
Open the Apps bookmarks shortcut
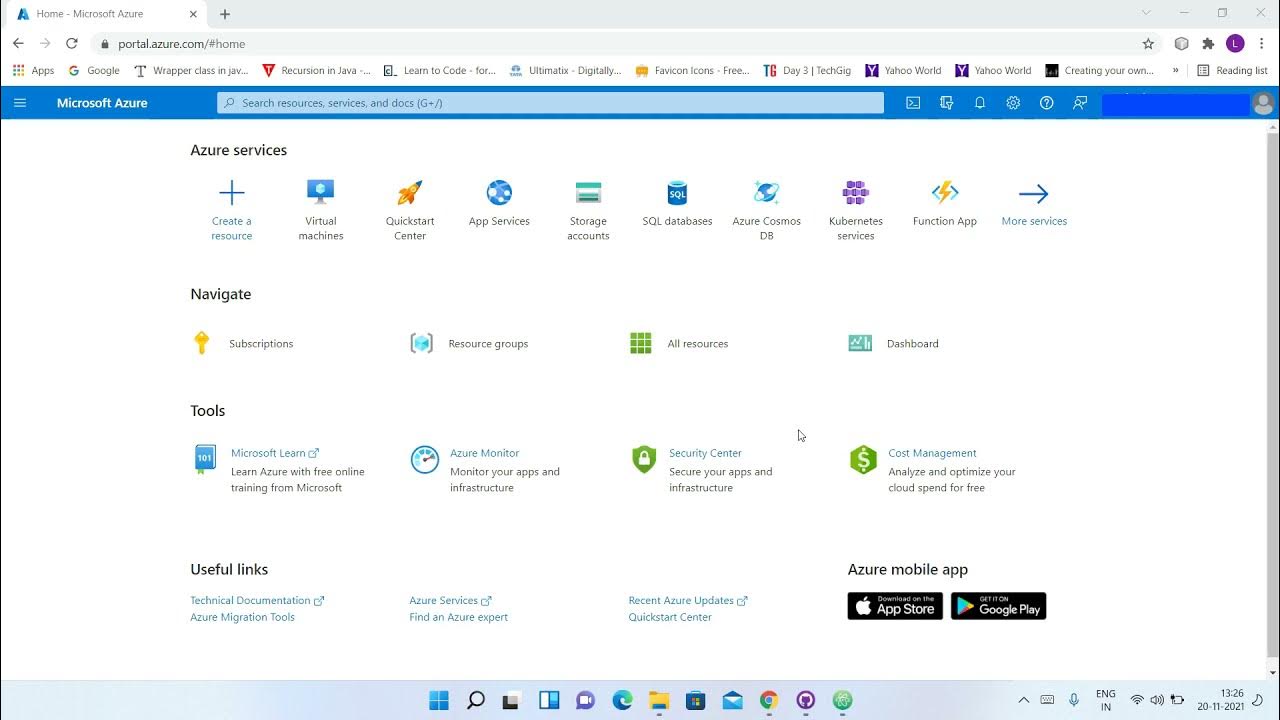point(34,71)
